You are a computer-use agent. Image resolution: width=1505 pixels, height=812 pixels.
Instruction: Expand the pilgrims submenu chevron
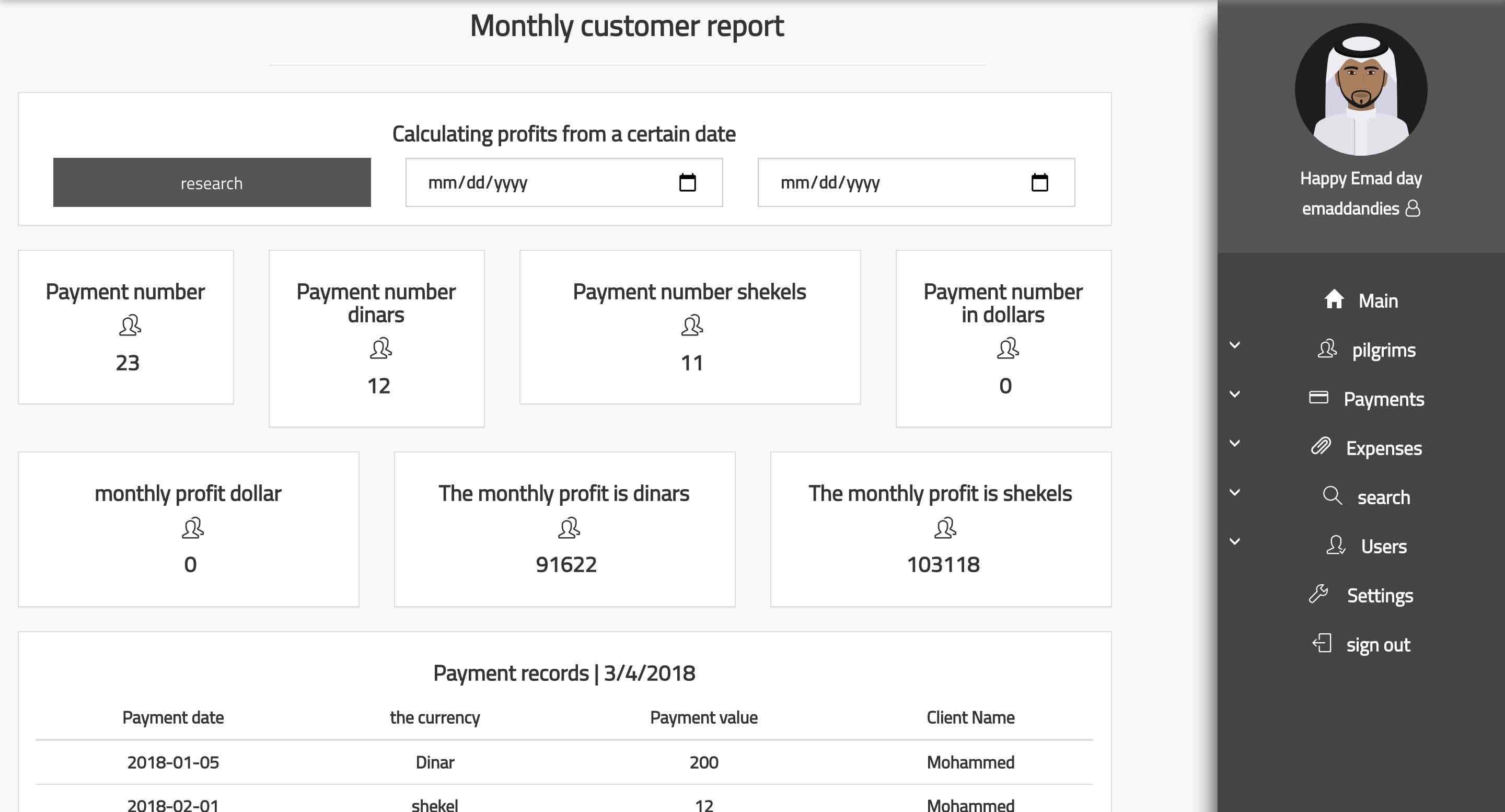1234,345
